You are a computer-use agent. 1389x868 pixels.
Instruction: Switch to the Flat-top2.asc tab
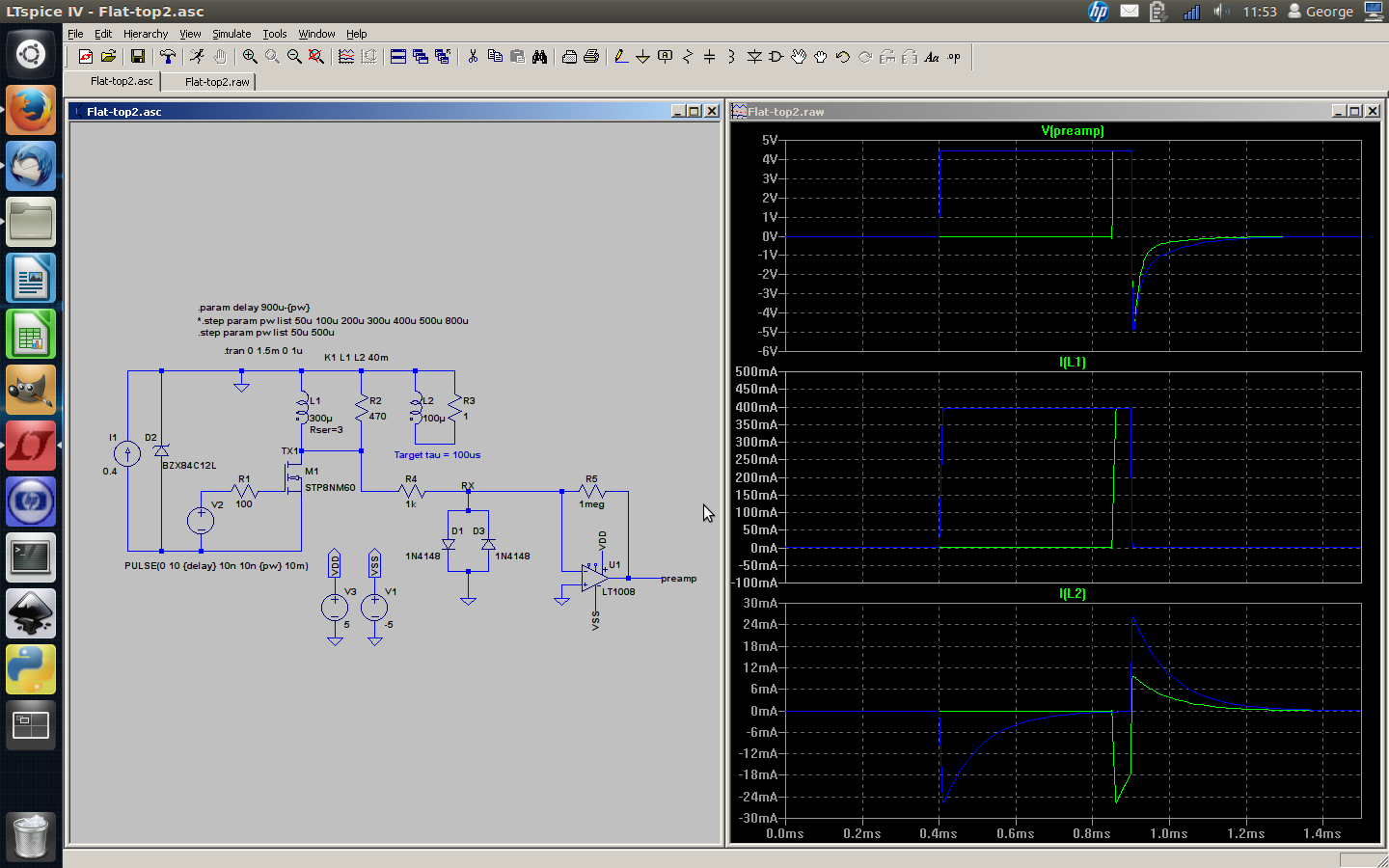tap(122, 82)
